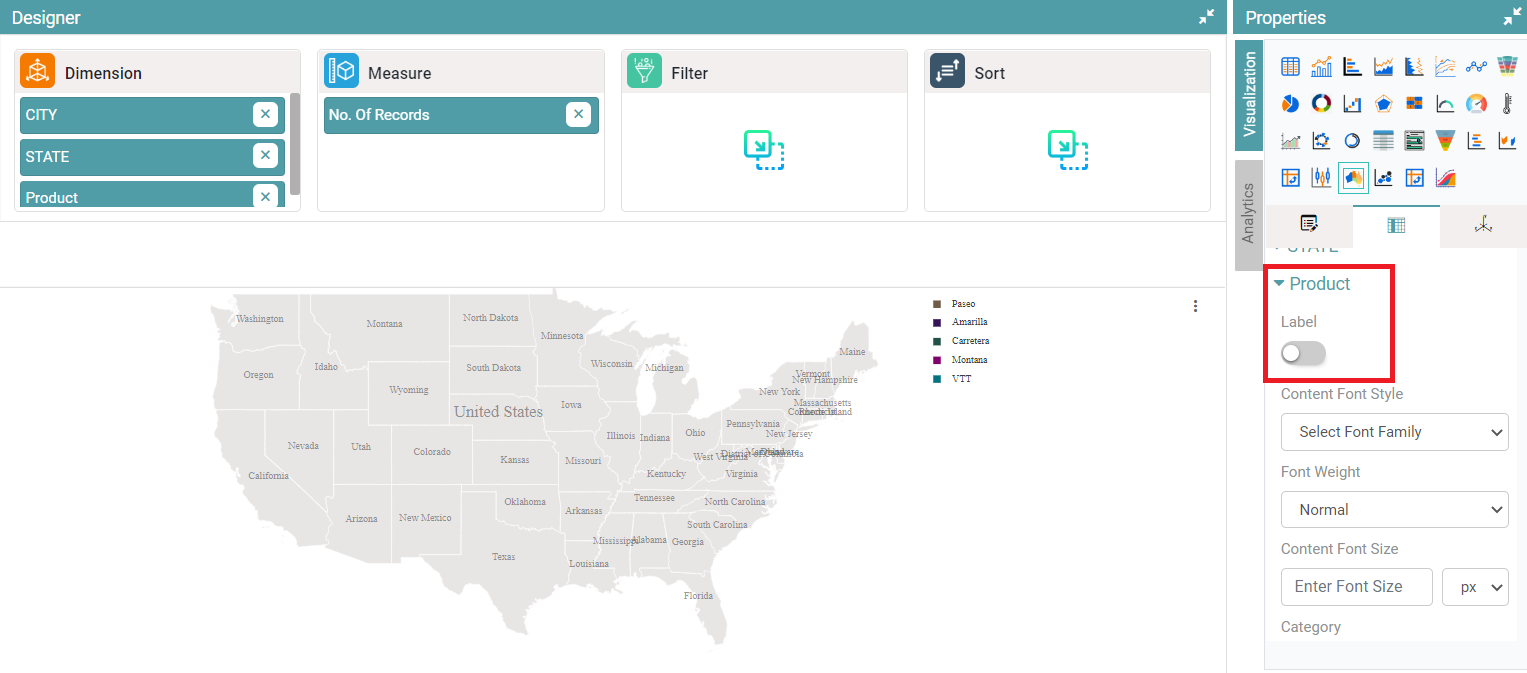This screenshot has width=1527, height=673.
Task: Click the Enter Font Size input field
Action: pos(1356,587)
